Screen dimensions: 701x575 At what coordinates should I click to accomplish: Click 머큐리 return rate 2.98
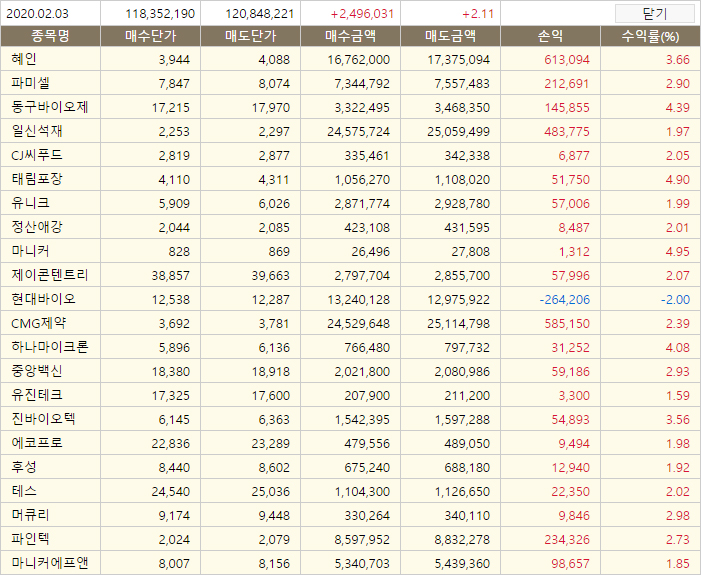coord(678,516)
